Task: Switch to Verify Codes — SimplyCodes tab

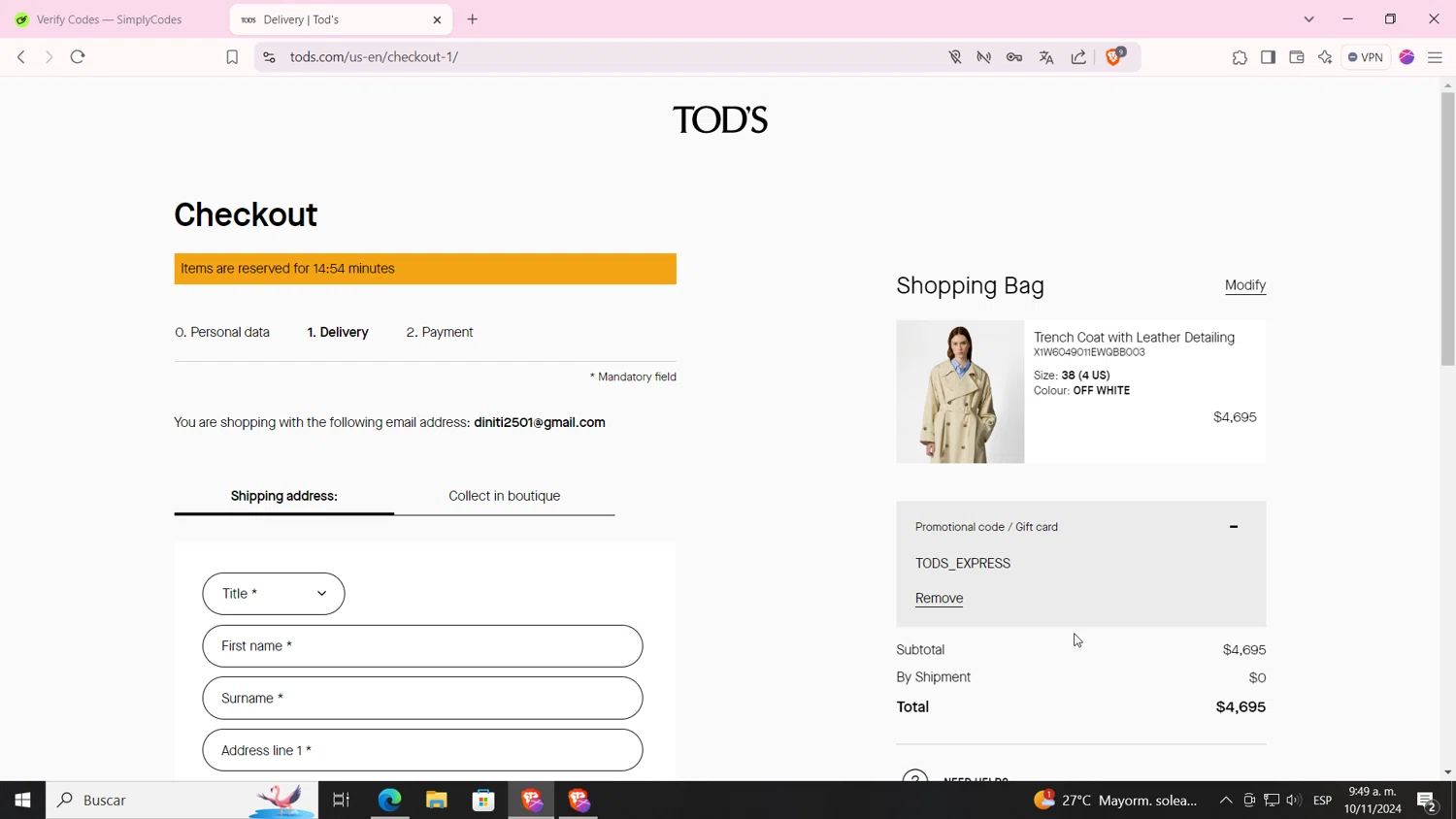Action: 110,19
